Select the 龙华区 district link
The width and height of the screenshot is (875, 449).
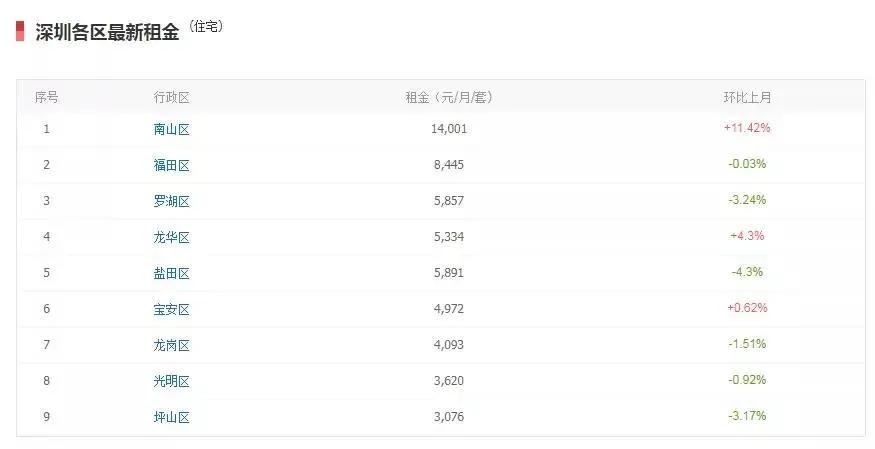[x=171, y=237]
